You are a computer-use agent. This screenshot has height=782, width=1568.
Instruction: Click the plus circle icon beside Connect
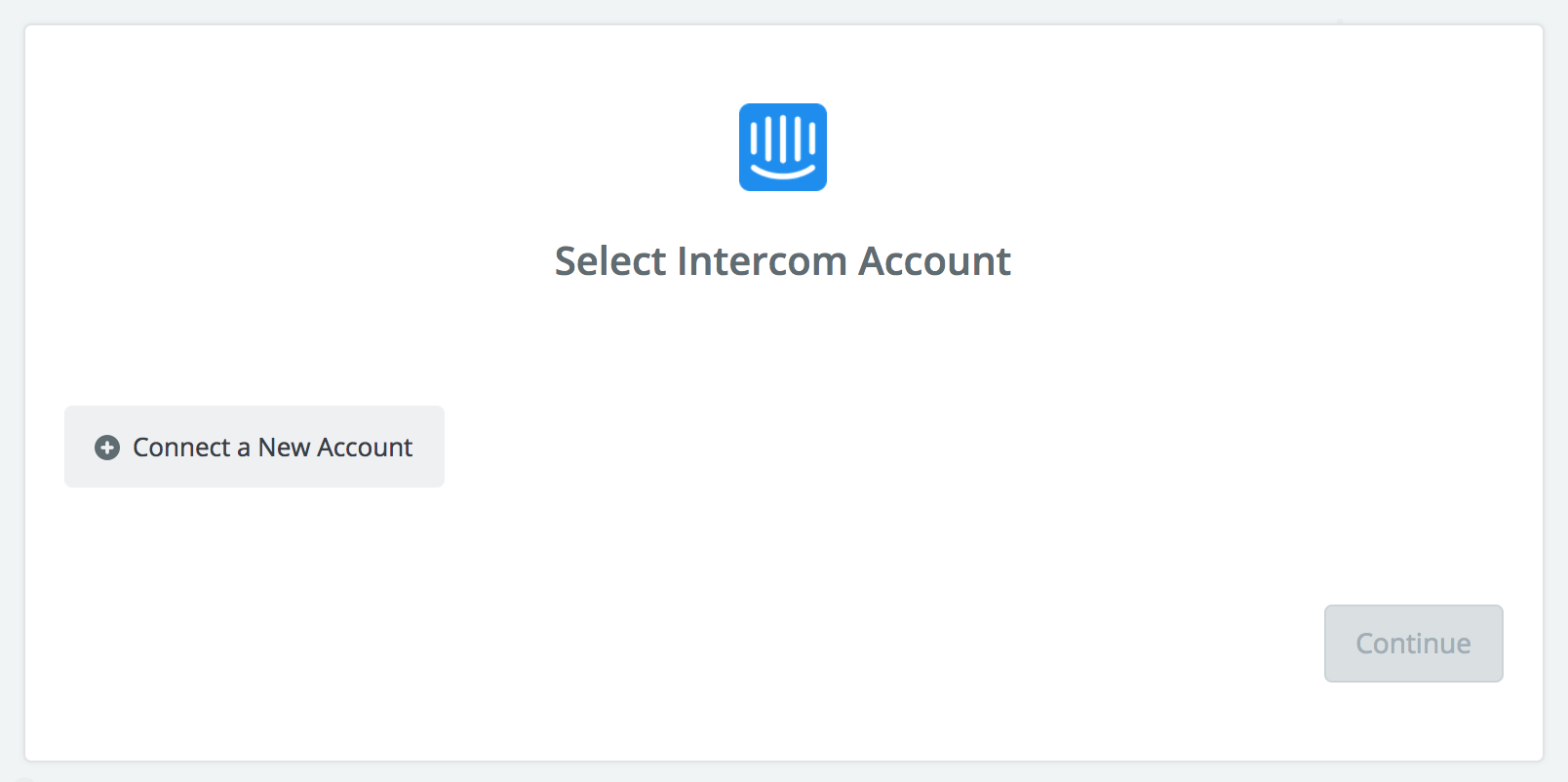107,448
